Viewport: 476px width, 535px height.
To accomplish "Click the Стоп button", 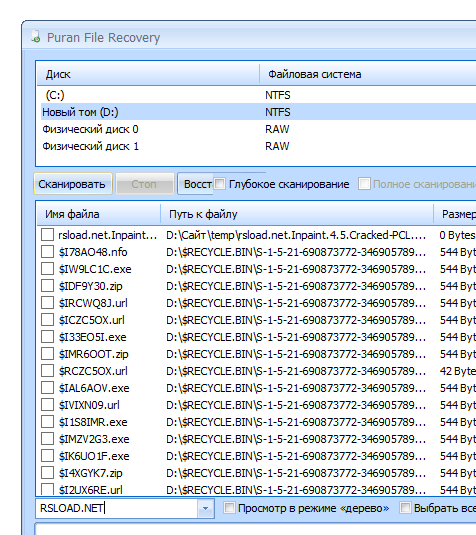I will [x=145, y=184].
